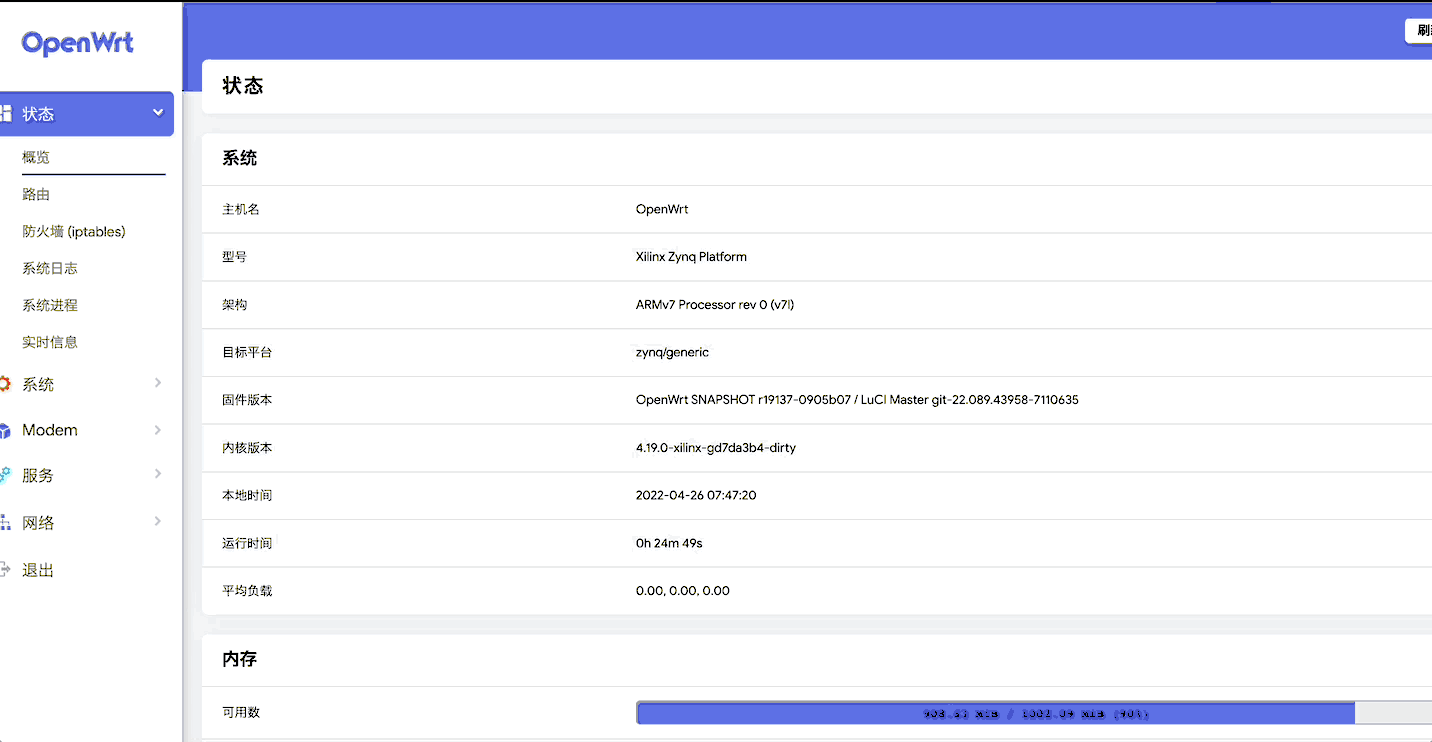1432x742 pixels.
Task: Open the 系统日志 page
Action: tap(50, 268)
